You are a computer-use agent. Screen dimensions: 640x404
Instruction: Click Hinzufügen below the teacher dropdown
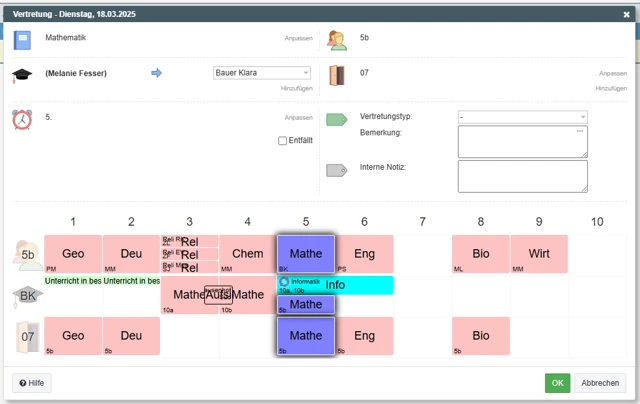click(297, 88)
